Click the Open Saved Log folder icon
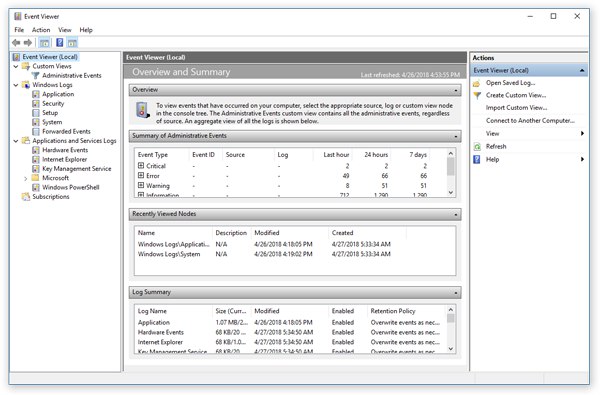 (477, 83)
